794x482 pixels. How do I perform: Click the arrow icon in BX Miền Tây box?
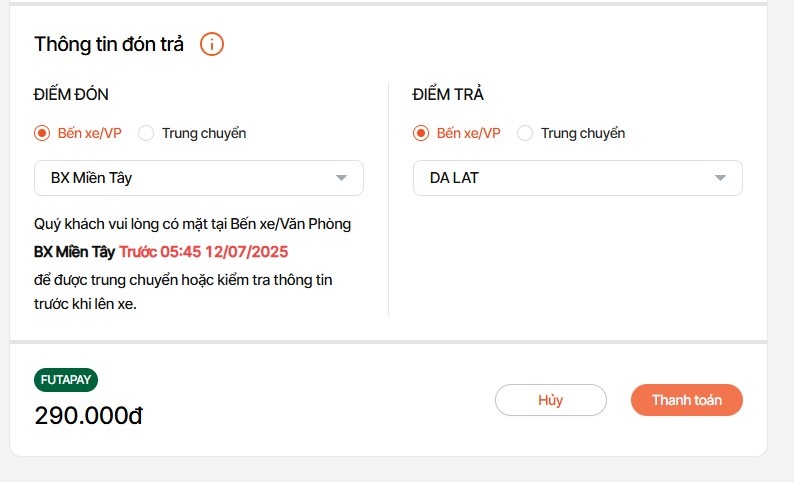pos(341,178)
